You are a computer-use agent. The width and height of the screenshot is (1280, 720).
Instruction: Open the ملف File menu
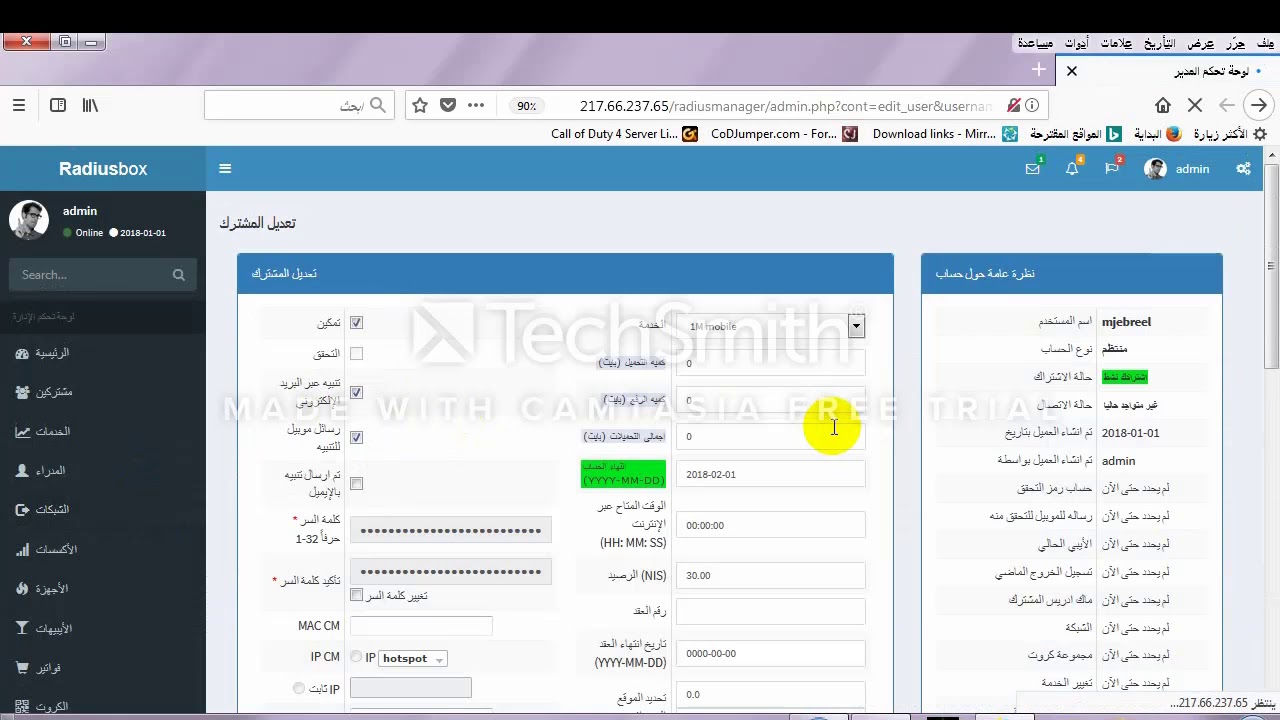click(x=1266, y=43)
